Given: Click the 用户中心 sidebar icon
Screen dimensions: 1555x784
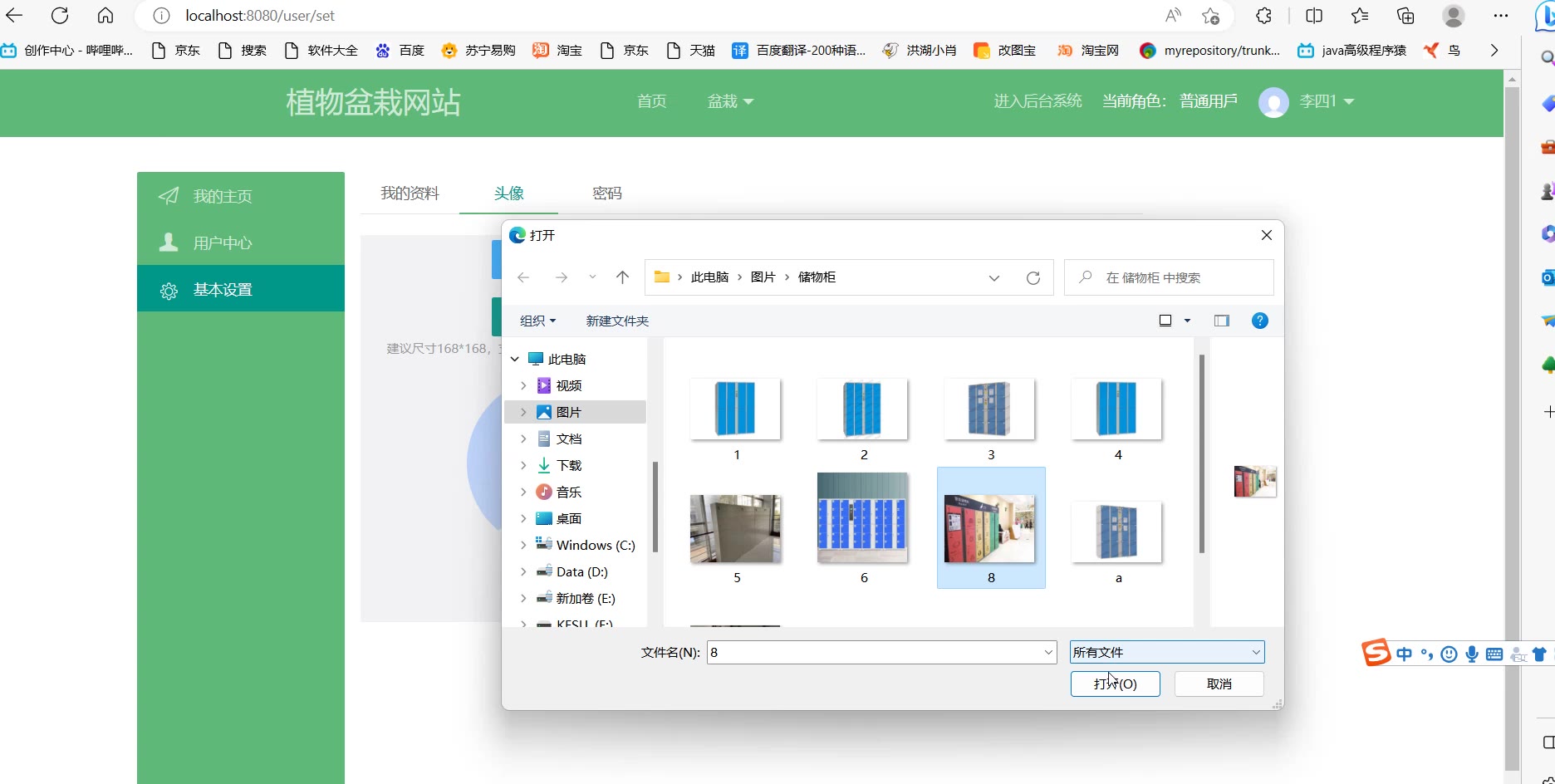Looking at the screenshot, I should tap(169, 243).
